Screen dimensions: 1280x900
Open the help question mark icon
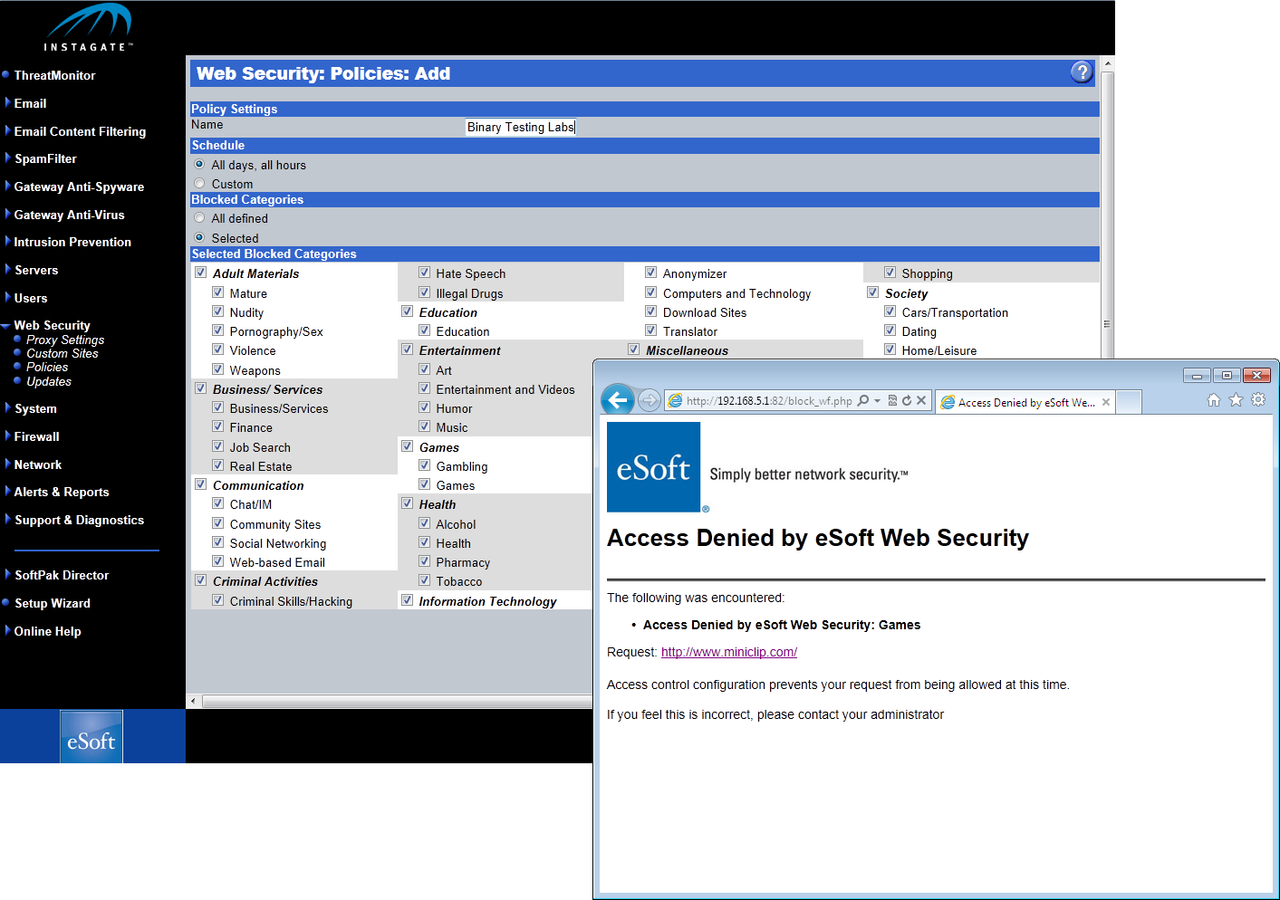(x=1081, y=72)
